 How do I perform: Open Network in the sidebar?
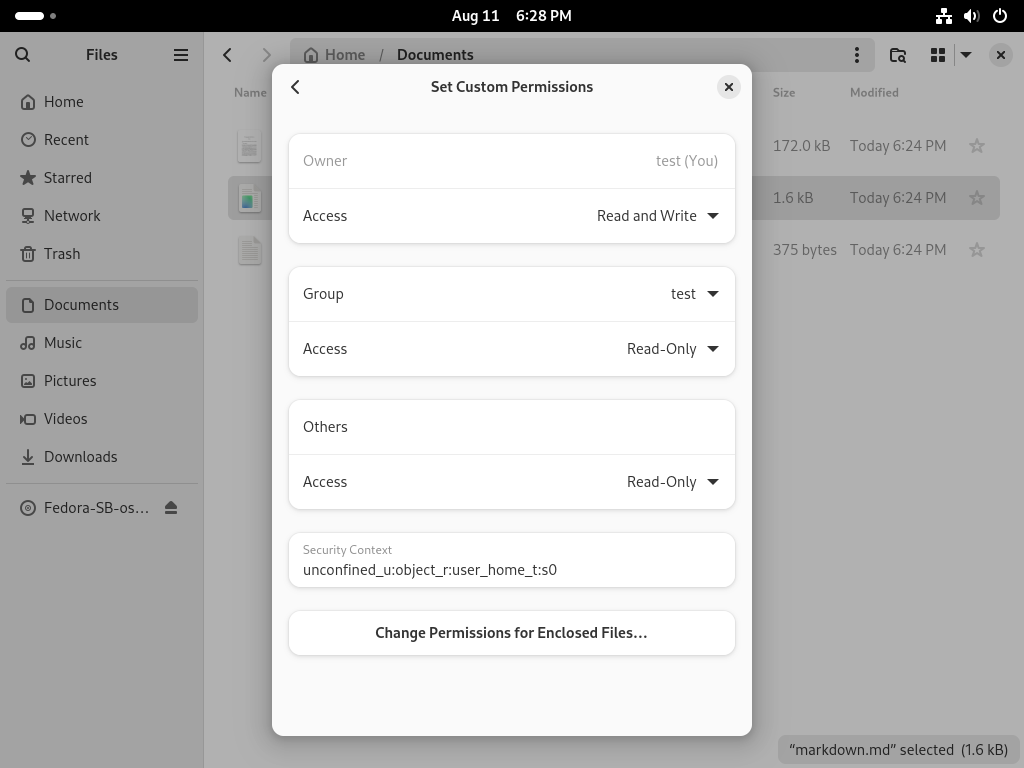pos(102,216)
